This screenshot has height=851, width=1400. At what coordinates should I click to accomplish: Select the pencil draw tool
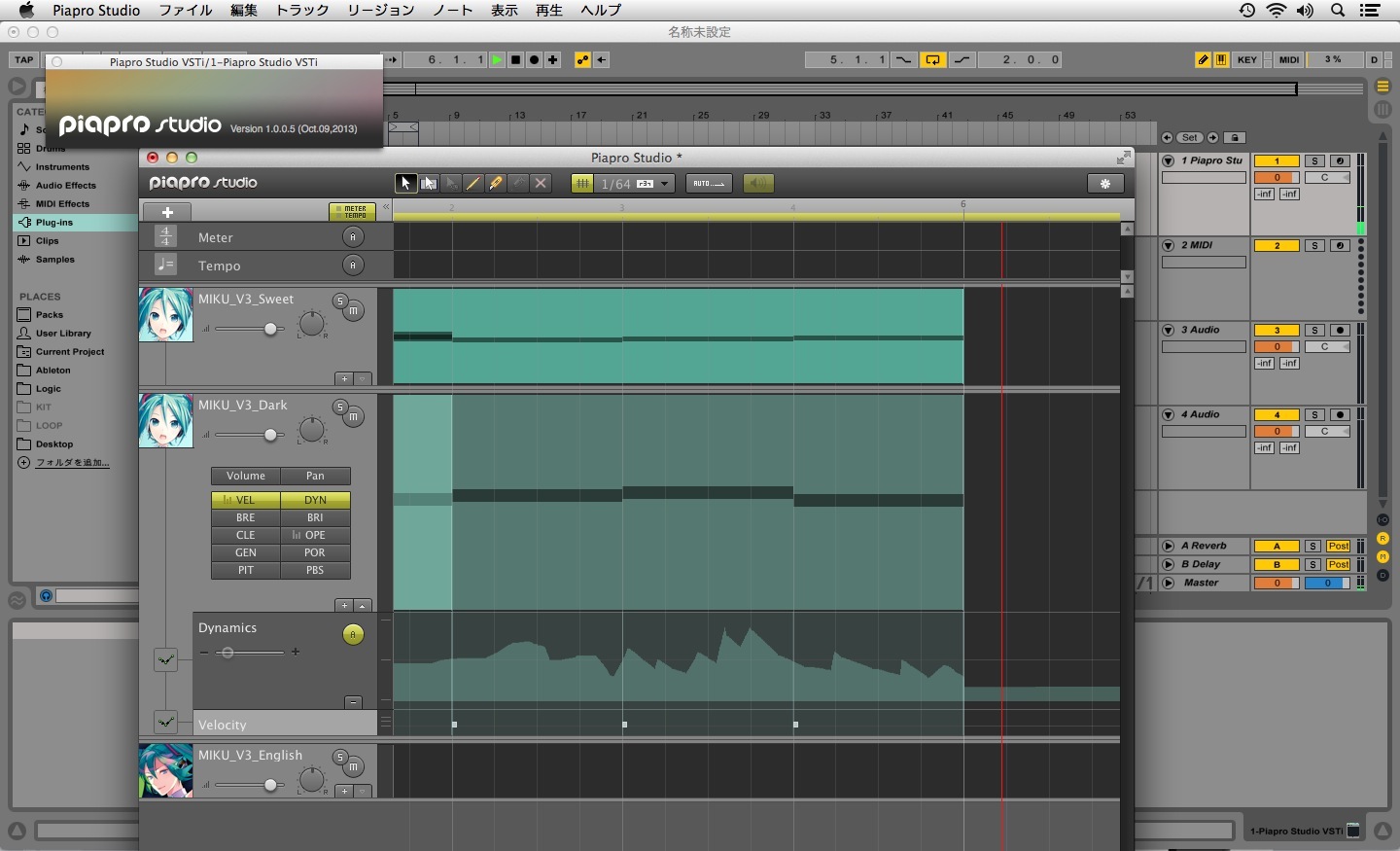coord(473,183)
